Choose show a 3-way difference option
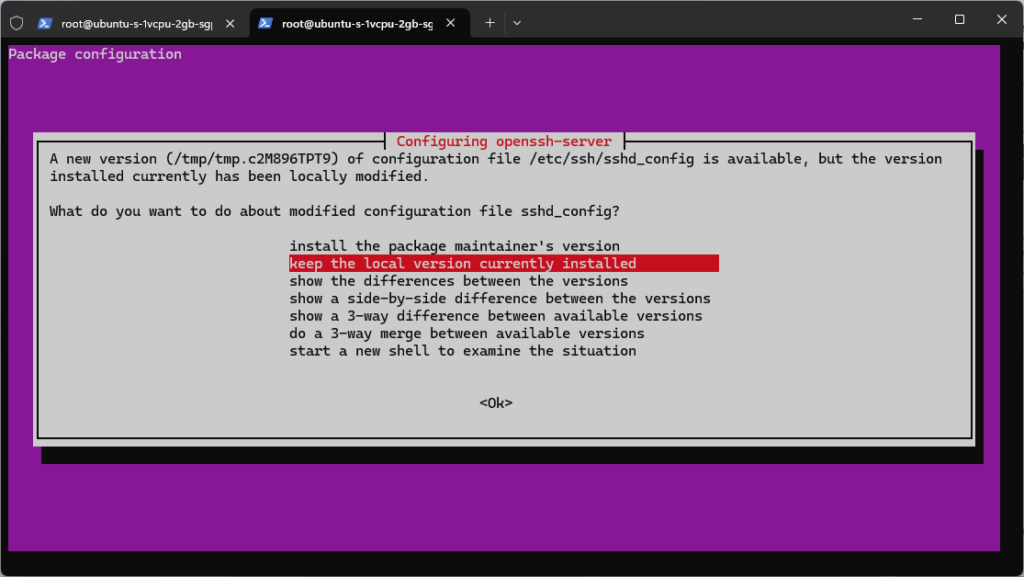The height and width of the screenshot is (577, 1024). (495, 316)
